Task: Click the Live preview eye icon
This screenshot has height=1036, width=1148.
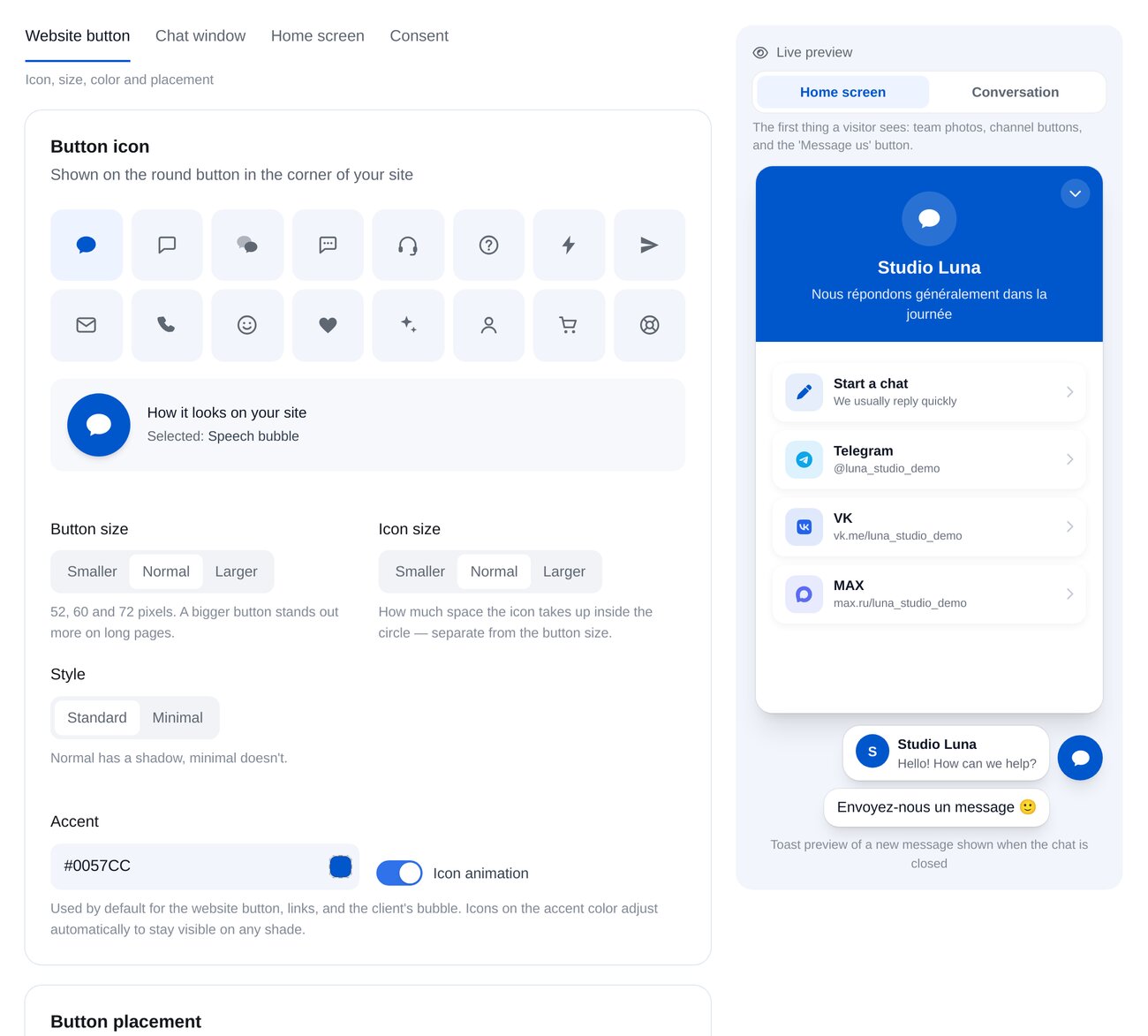Action: [x=760, y=53]
